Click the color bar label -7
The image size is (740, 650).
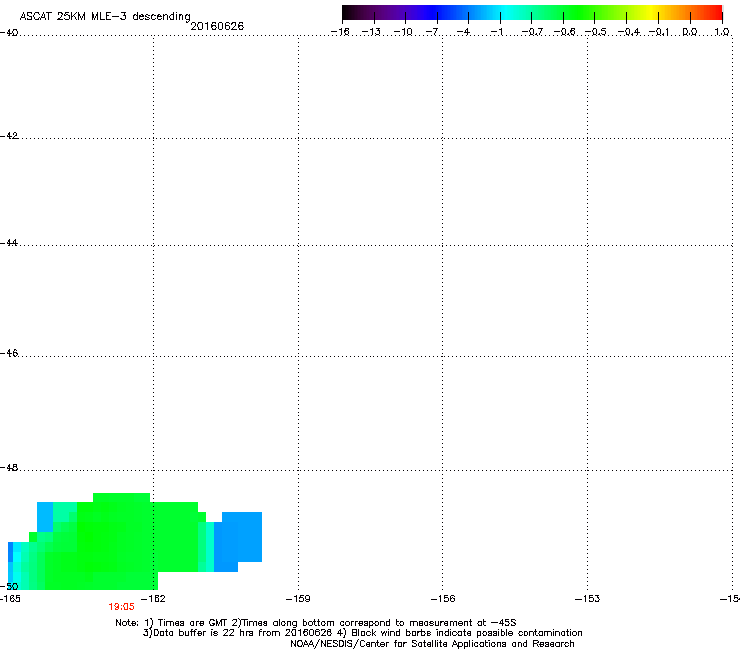432,32
